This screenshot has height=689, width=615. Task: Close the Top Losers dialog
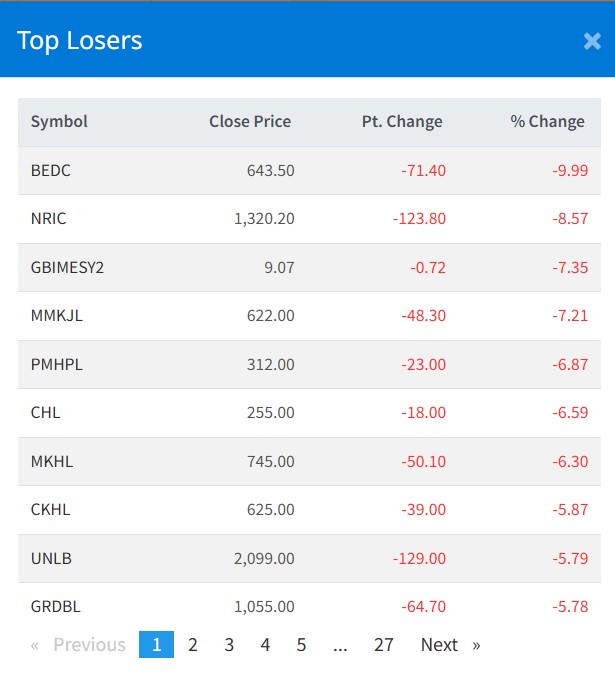pos(591,41)
